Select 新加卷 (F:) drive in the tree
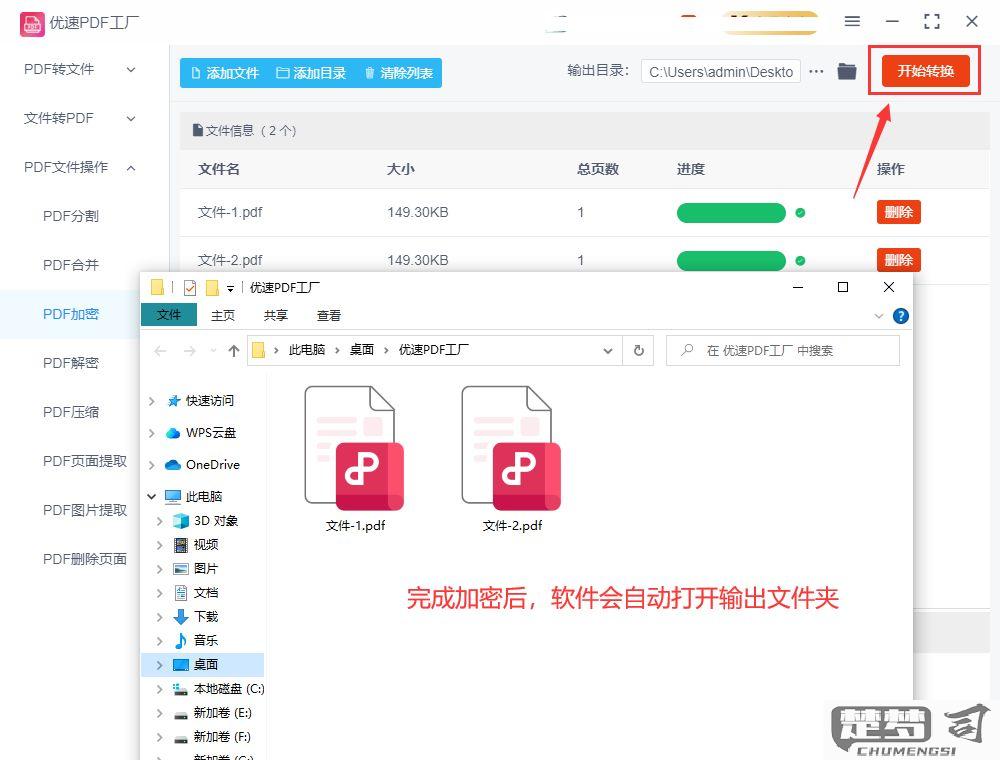The image size is (1000, 760). coord(222,737)
